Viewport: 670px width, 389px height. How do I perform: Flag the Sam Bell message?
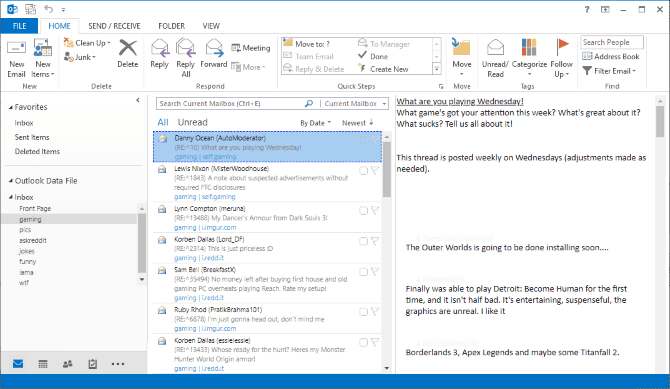pos(375,272)
